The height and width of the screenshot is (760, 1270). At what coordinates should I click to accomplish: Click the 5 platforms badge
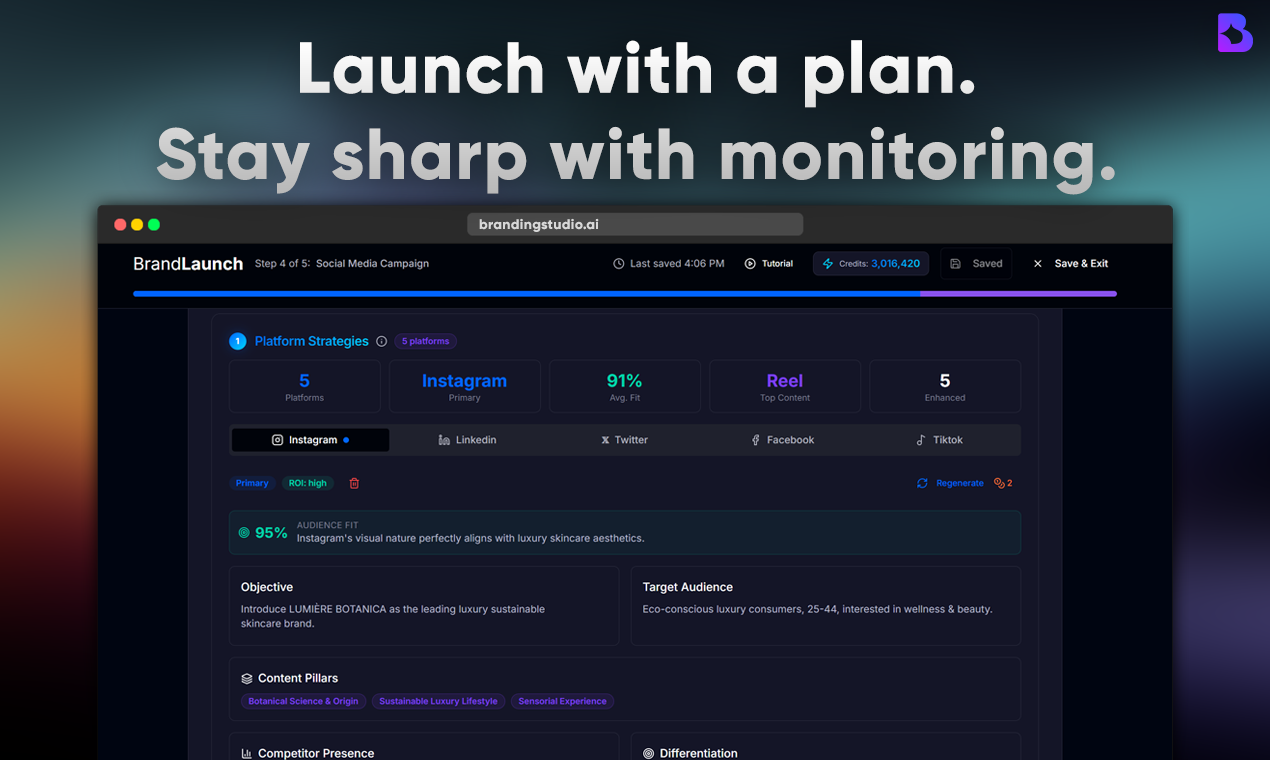coord(425,341)
